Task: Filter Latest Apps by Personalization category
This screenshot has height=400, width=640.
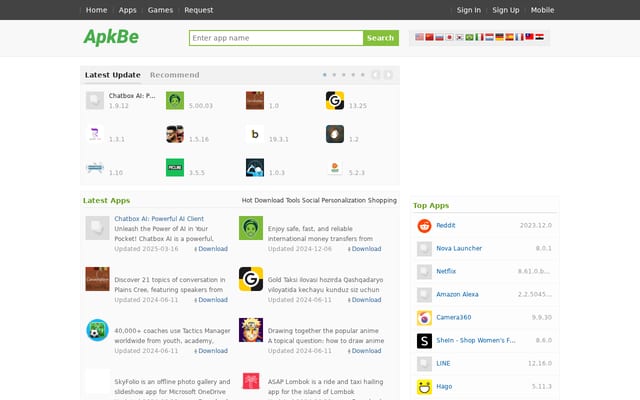Action: click(x=344, y=200)
